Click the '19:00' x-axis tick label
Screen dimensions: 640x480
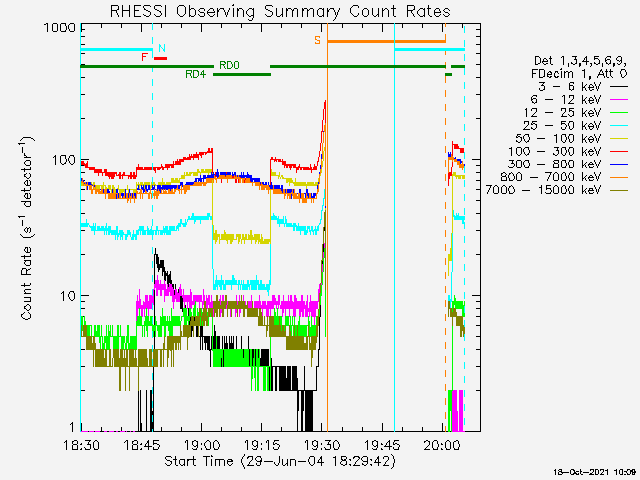(x=202, y=445)
